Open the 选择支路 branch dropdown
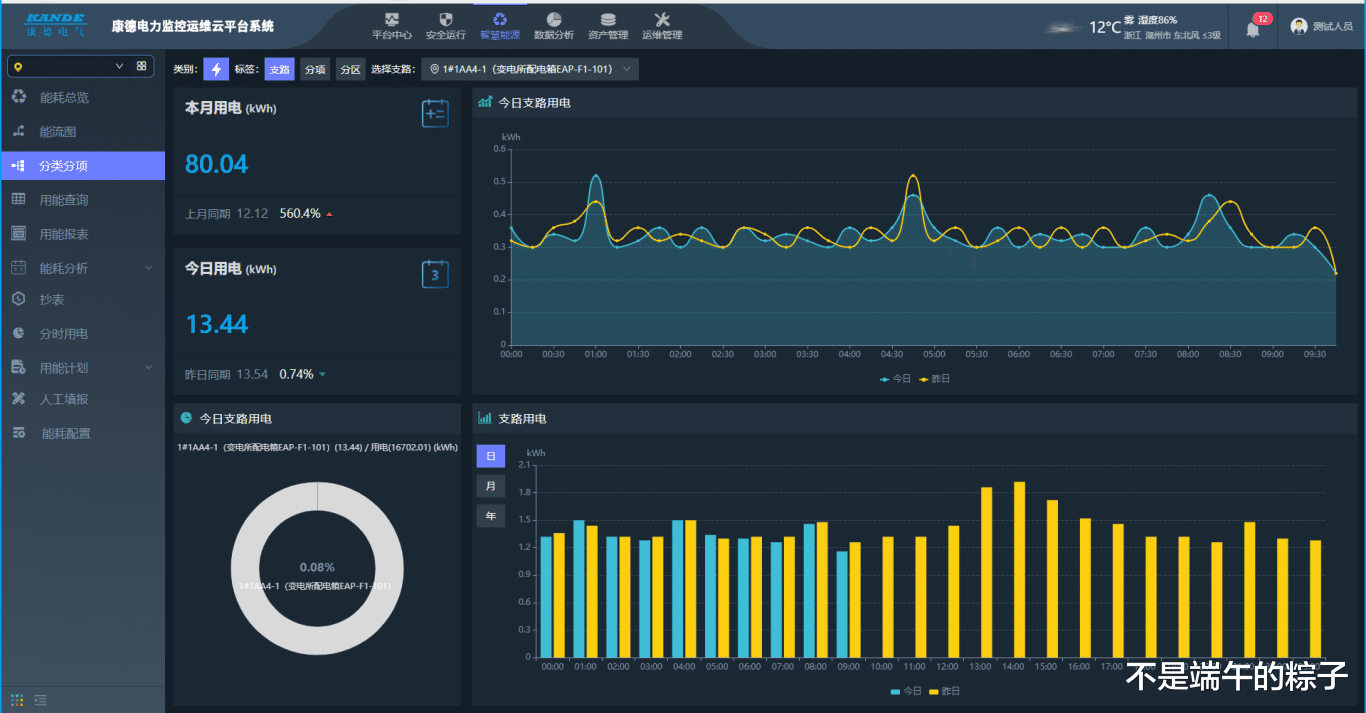Screen dimensions: 1366x713 click(x=530, y=69)
